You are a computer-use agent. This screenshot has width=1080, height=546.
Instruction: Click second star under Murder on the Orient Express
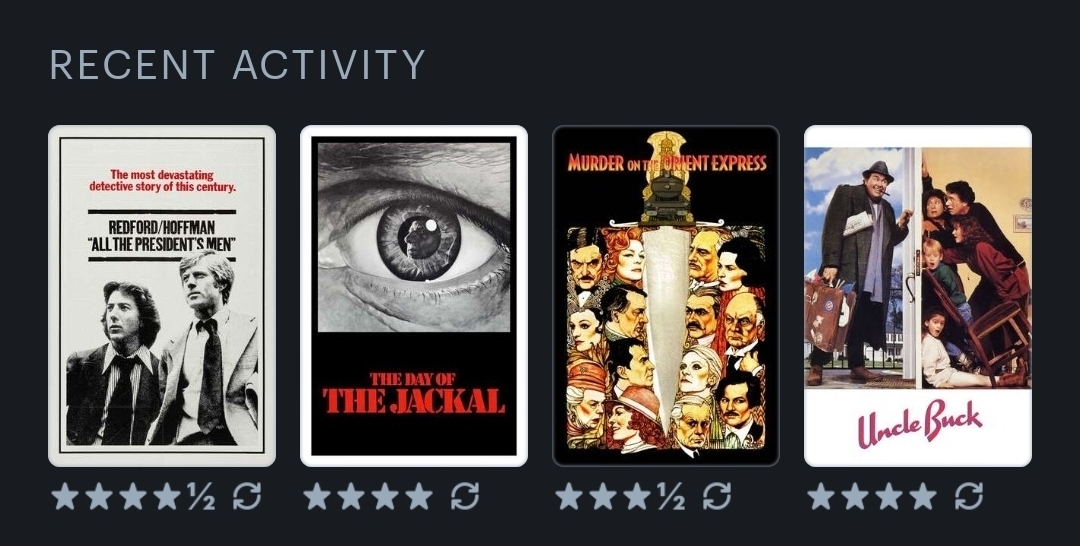[x=603, y=496]
